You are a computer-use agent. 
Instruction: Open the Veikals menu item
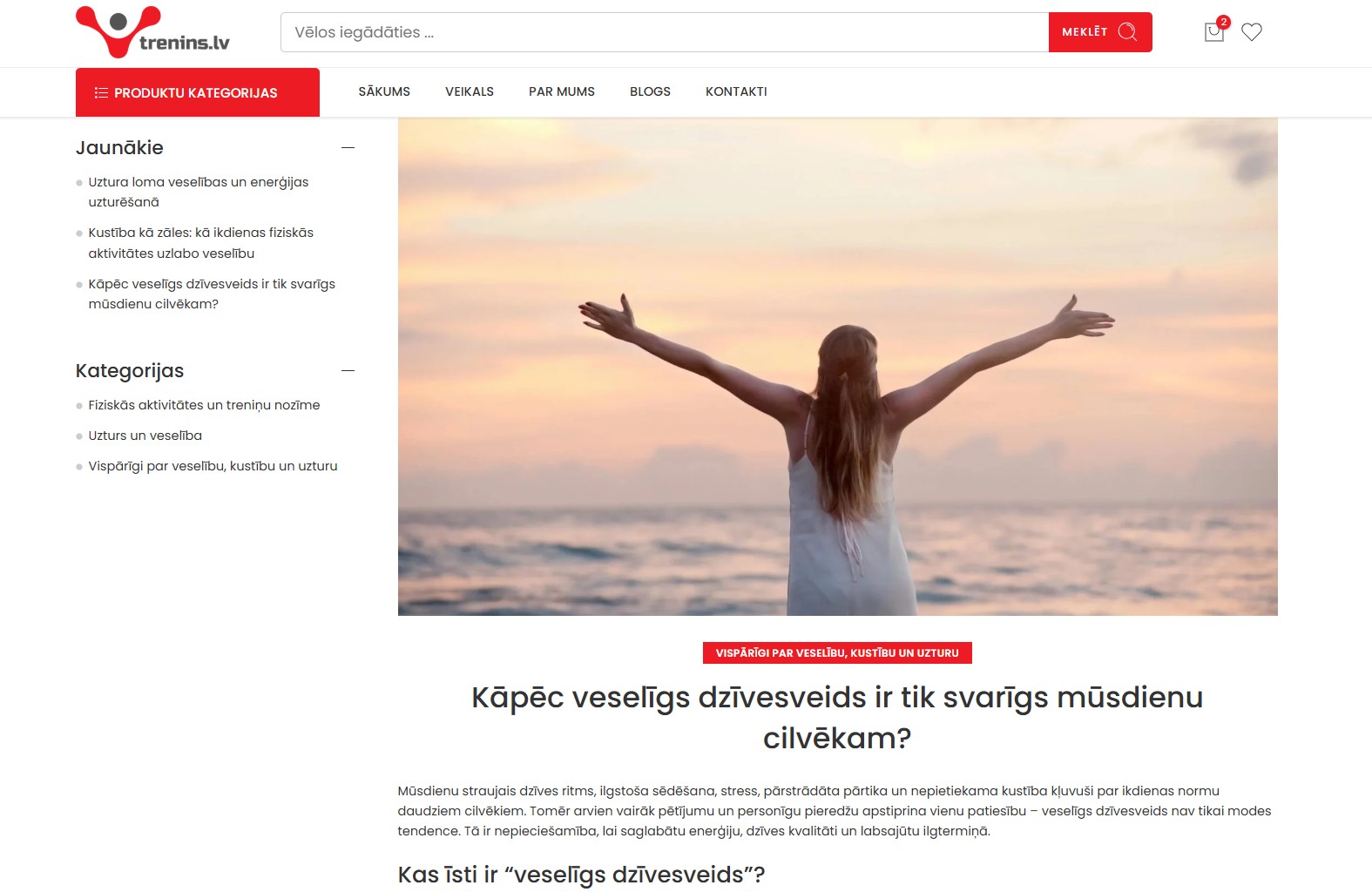click(x=470, y=91)
